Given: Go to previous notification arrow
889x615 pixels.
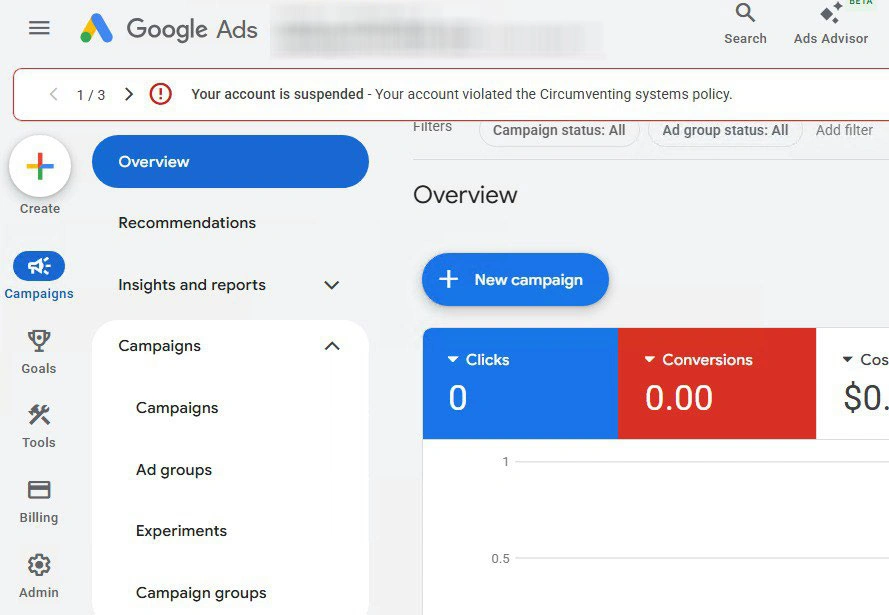Looking at the screenshot, I should pyautogui.click(x=54, y=94).
